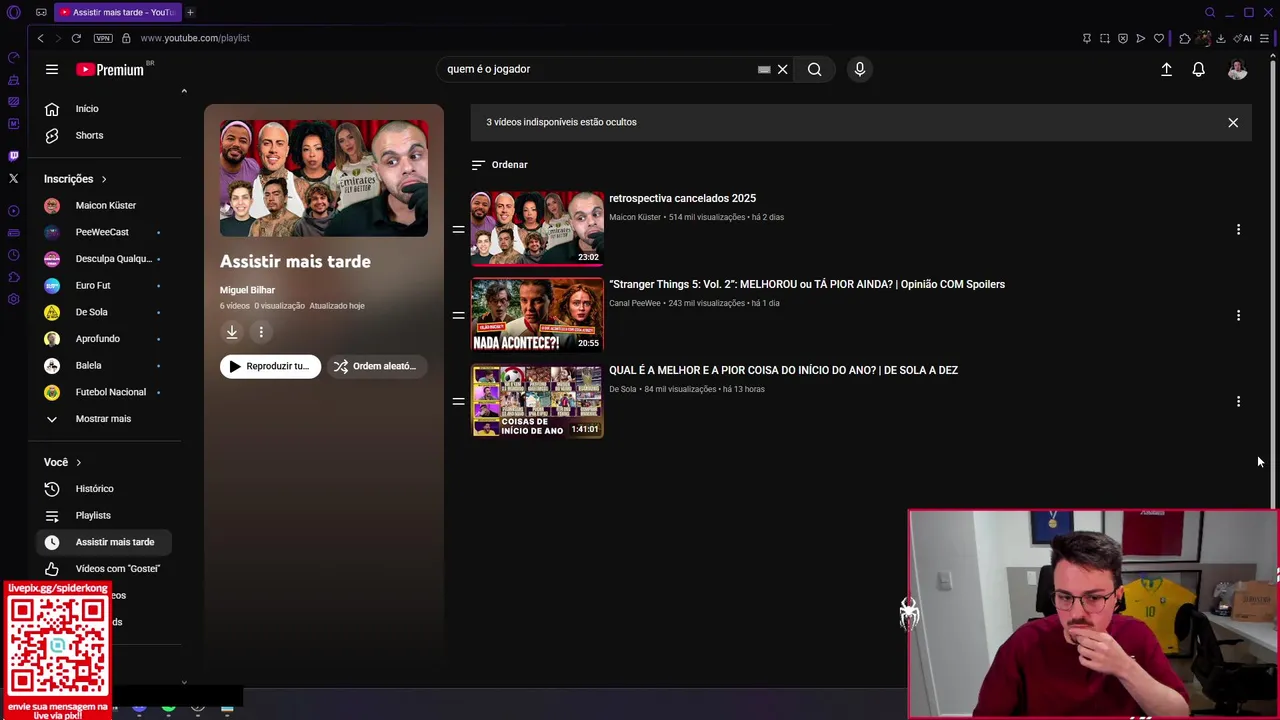Open Maicon Küster subscription channel
The image size is (1280, 720).
tap(105, 205)
